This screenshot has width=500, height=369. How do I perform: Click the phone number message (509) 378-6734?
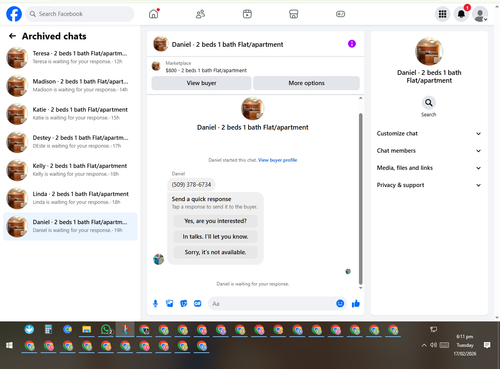tap(191, 185)
